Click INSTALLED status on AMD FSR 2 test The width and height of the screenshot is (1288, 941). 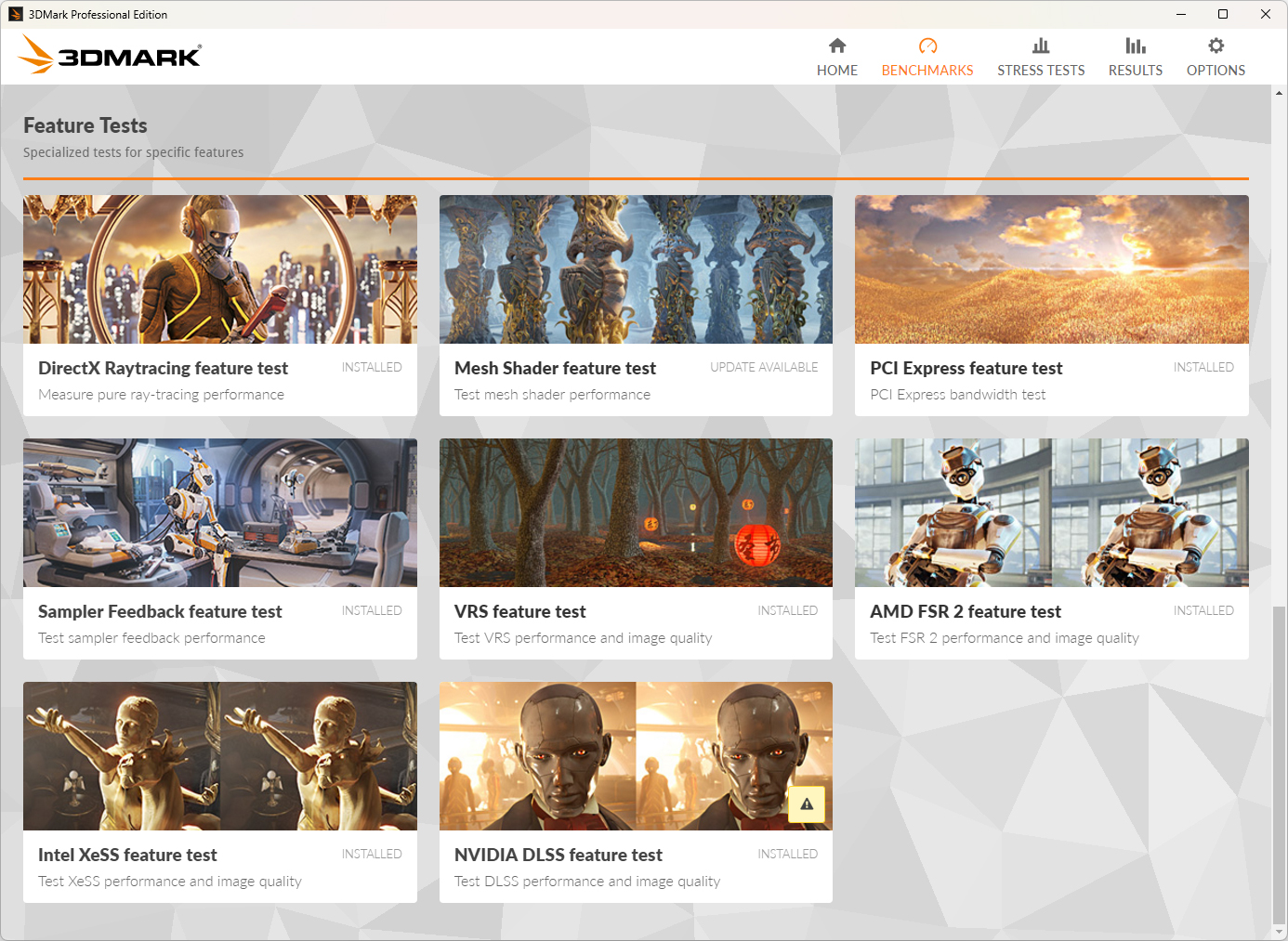point(1203,610)
